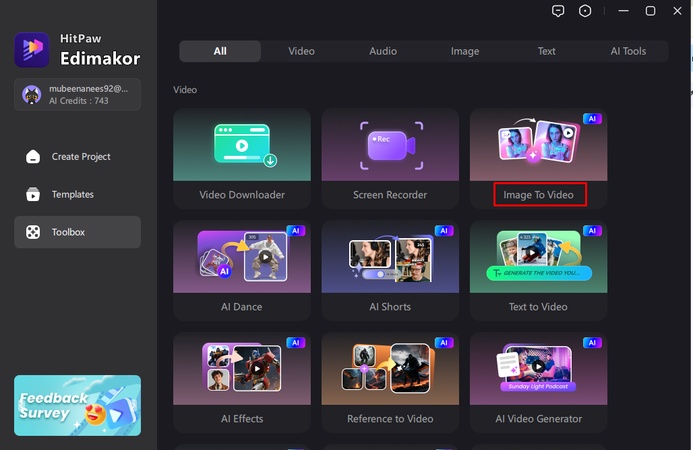Switch to the AI Tools tab
Viewport: 693px width, 450px height.
628,51
